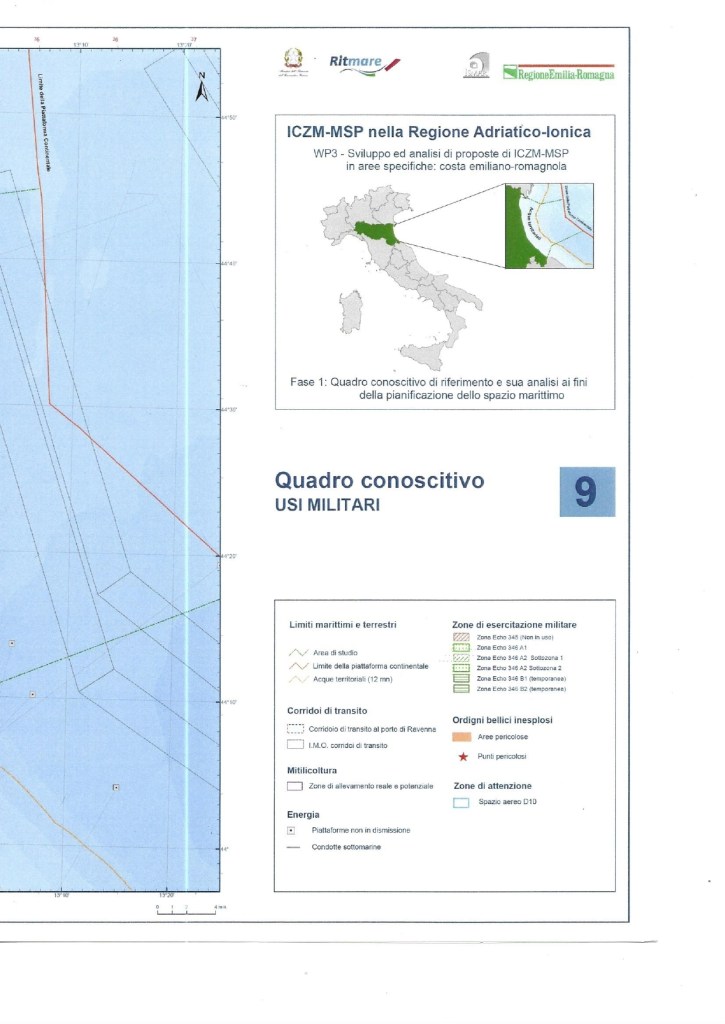725x1024 pixels.
Task: Click the Piattaforme non in dismissione symbol
Action: click(291, 830)
